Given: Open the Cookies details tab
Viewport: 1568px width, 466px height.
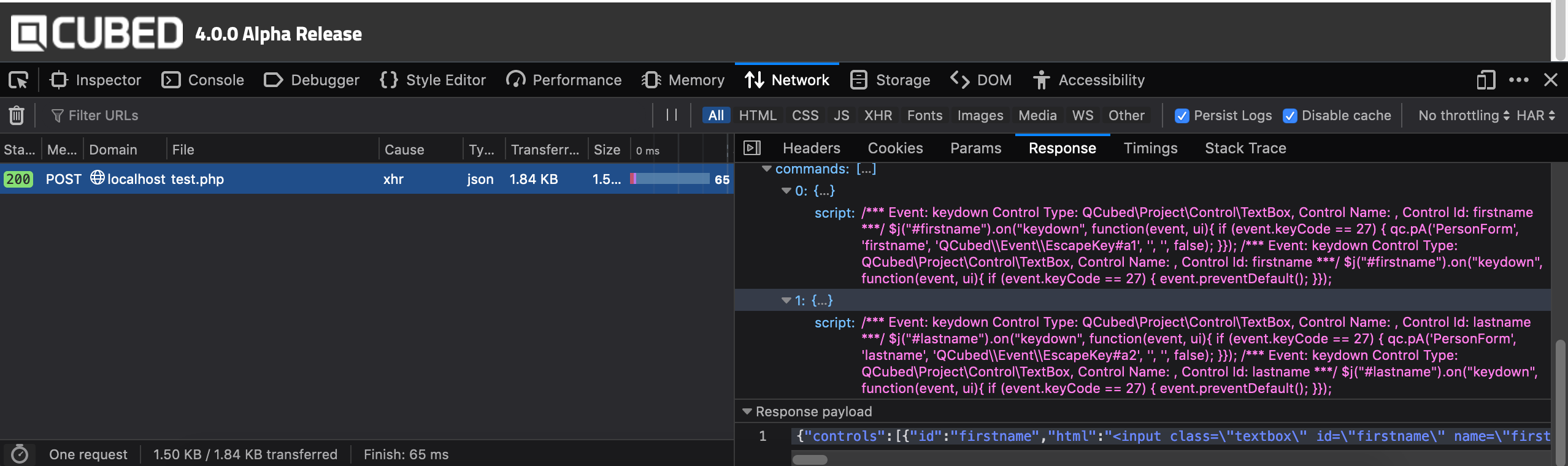Looking at the screenshot, I should click(896, 148).
